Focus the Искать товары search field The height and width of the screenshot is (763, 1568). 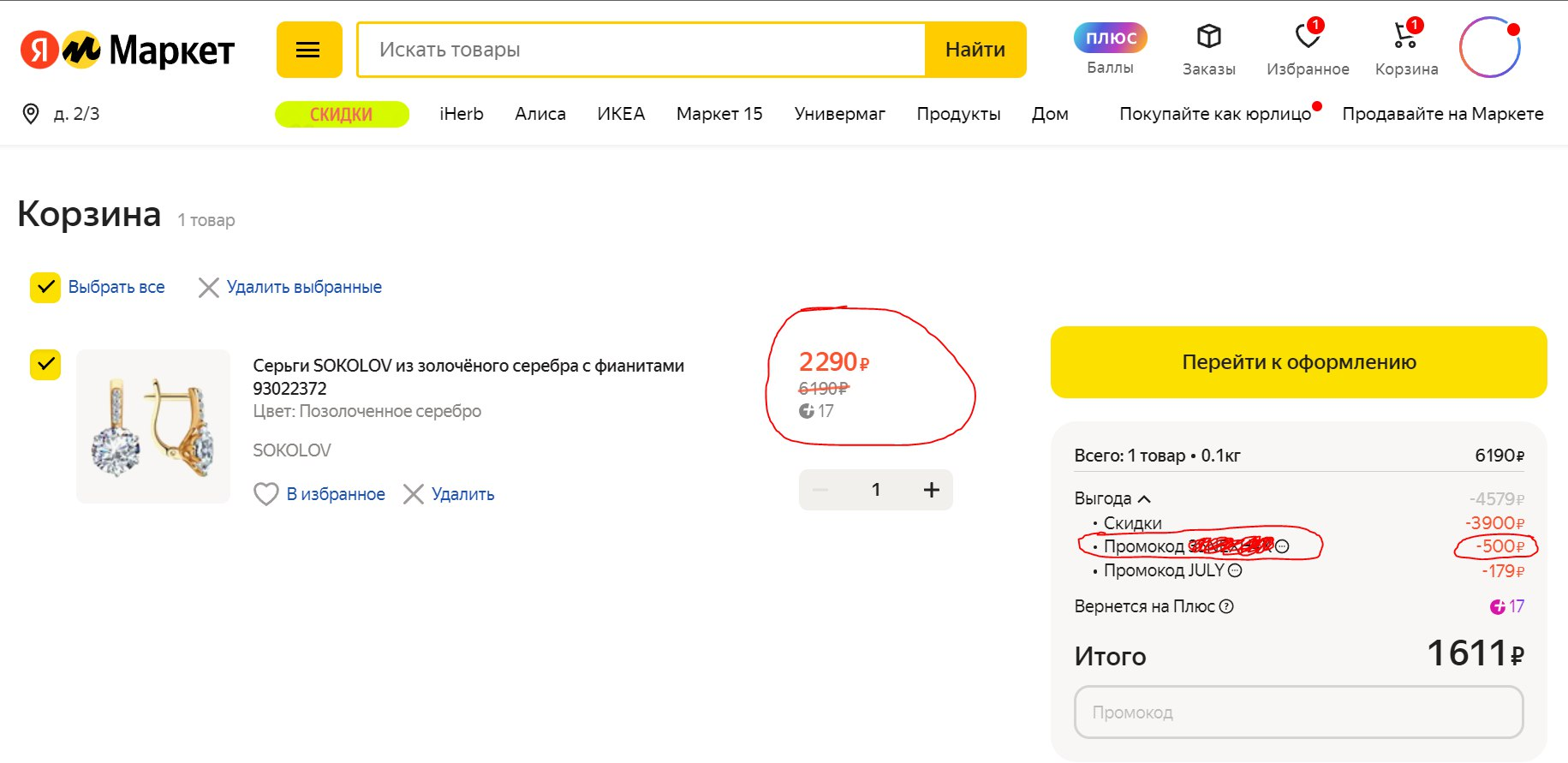pyautogui.click(x=641, y=50)
